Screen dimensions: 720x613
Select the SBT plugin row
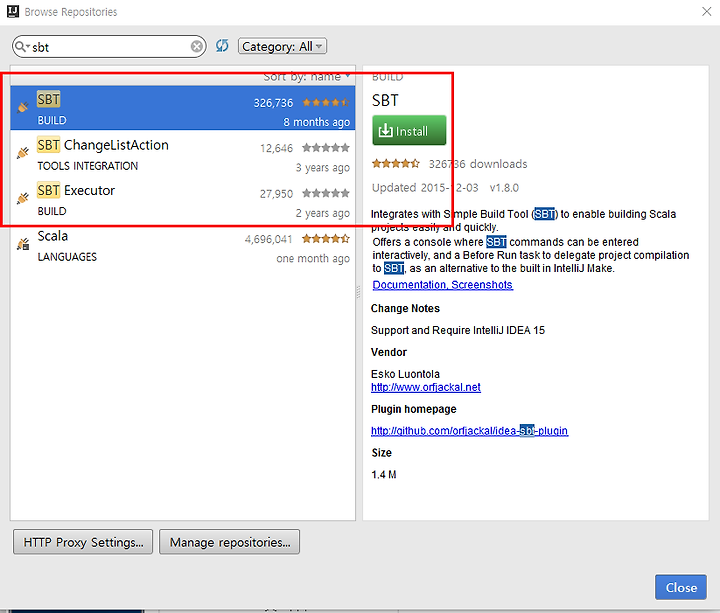[x=183, y=108]
